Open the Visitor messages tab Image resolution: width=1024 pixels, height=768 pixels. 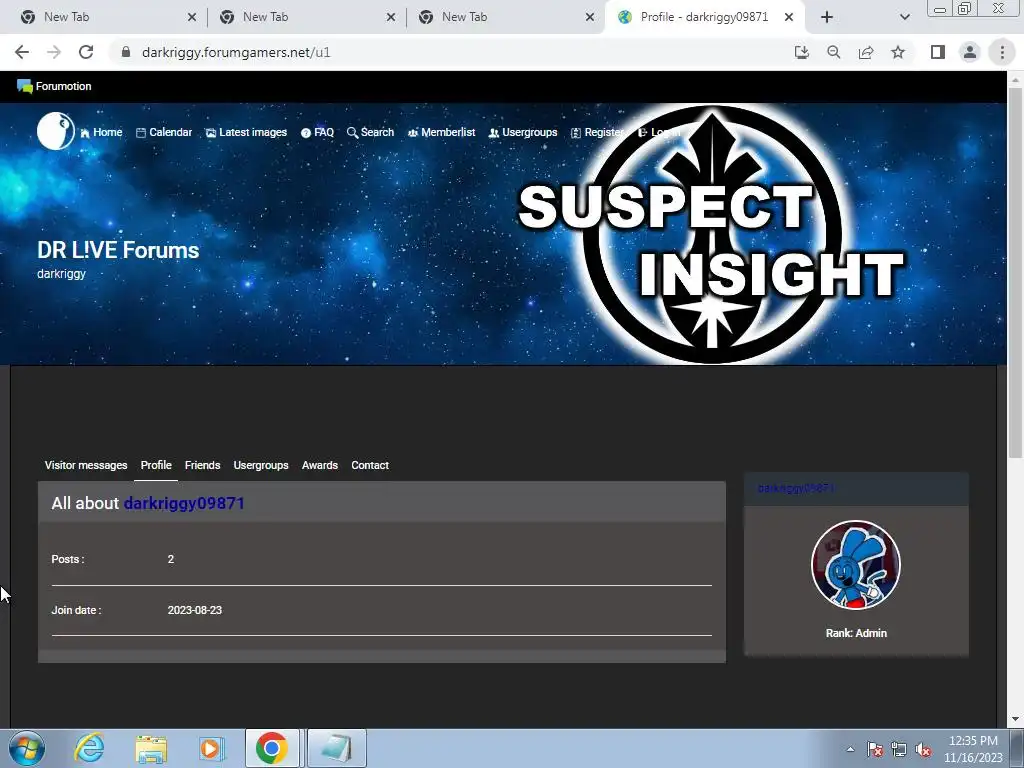[x=86, y=465]
